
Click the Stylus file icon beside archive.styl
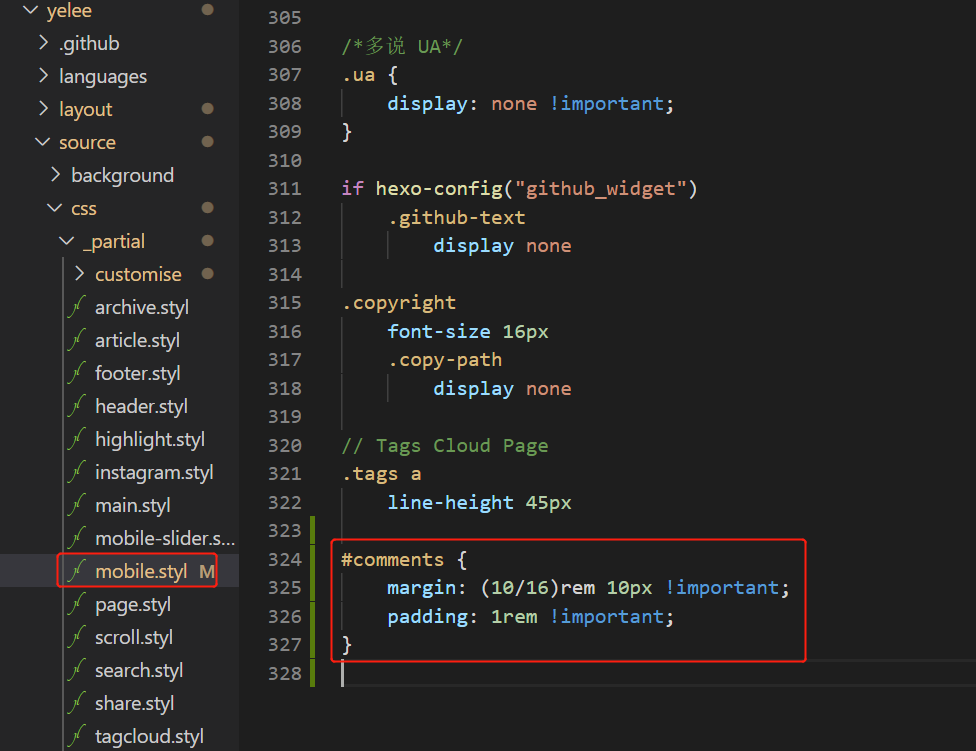(x=76, y=308)
